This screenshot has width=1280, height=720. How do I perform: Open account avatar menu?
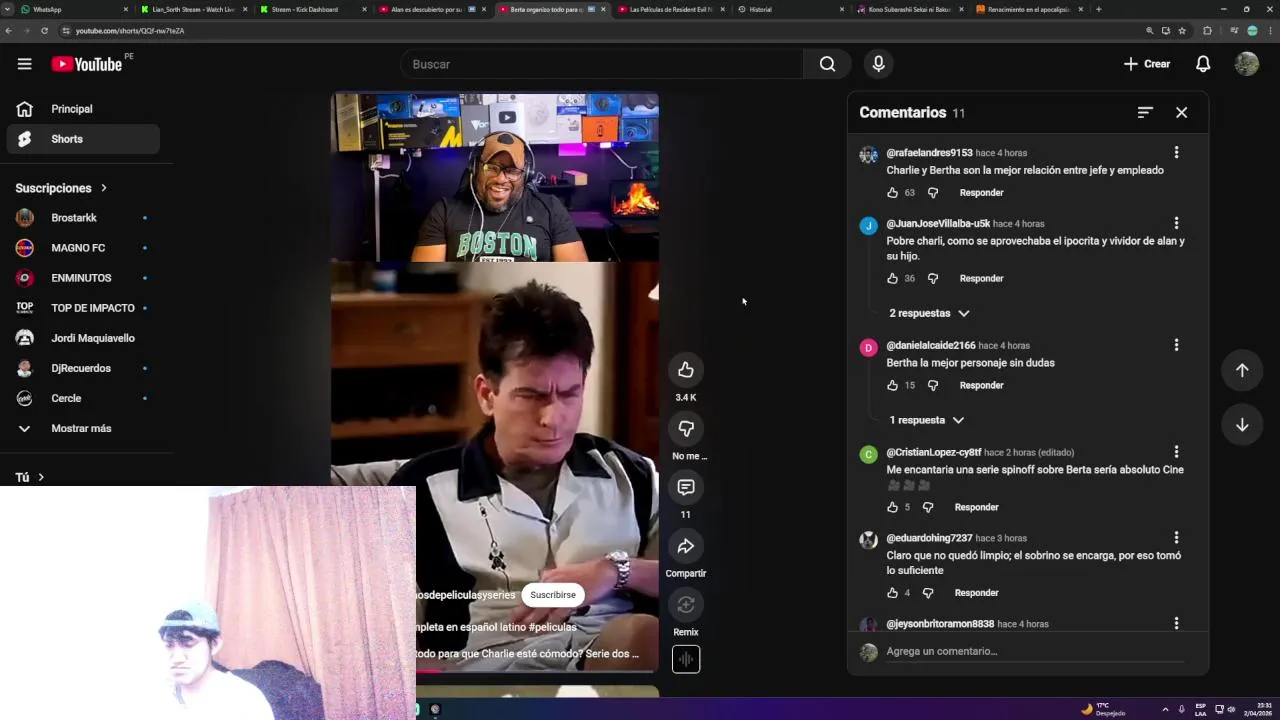click(x=1246, y=64)
